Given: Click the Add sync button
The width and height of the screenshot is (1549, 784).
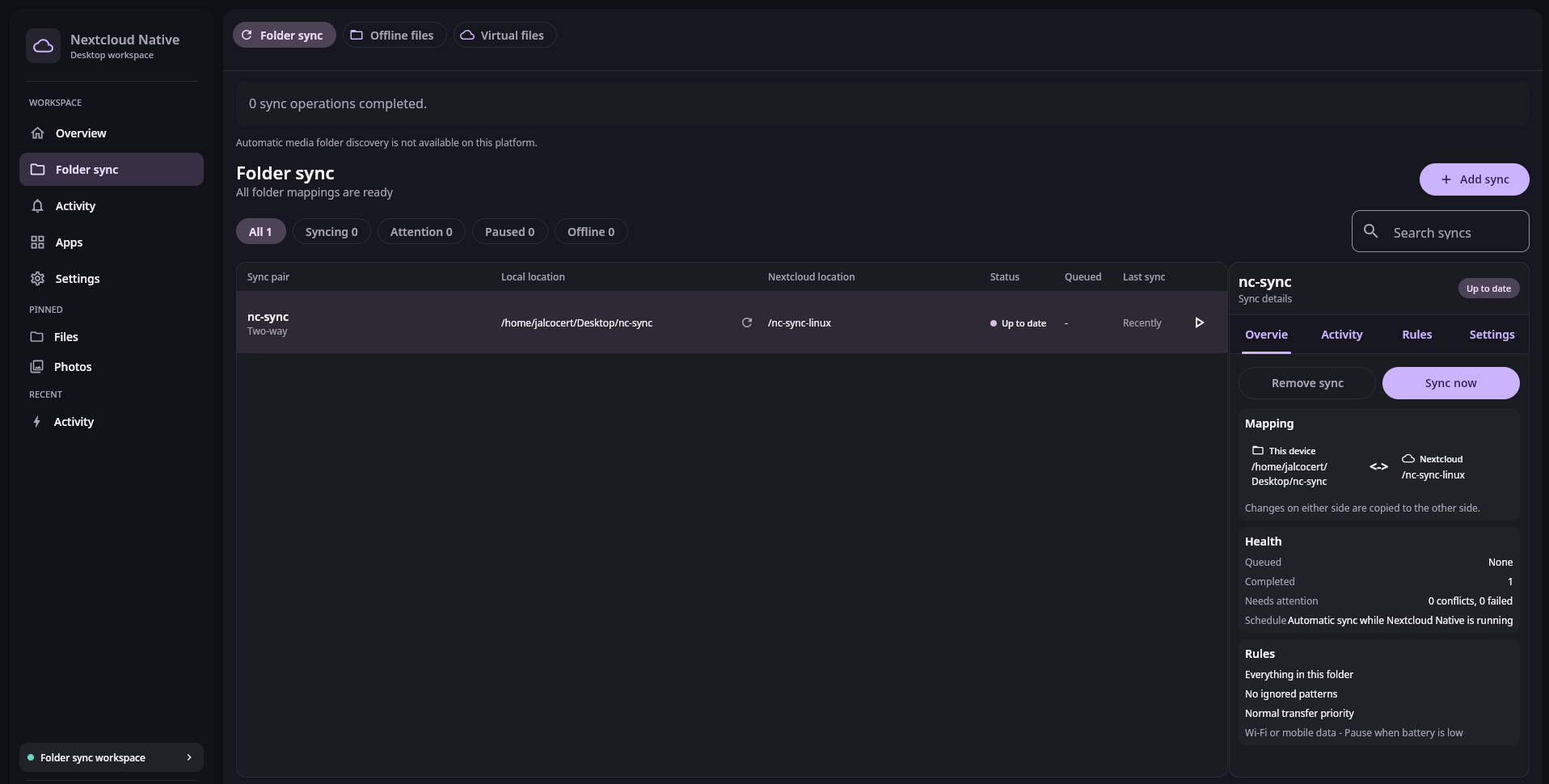Looking at the screenshot, I should 1474,179.
